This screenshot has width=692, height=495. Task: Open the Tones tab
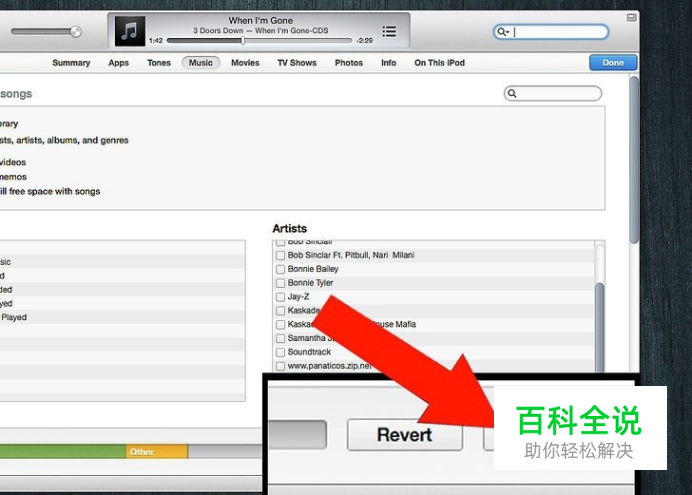pos(159,63)
